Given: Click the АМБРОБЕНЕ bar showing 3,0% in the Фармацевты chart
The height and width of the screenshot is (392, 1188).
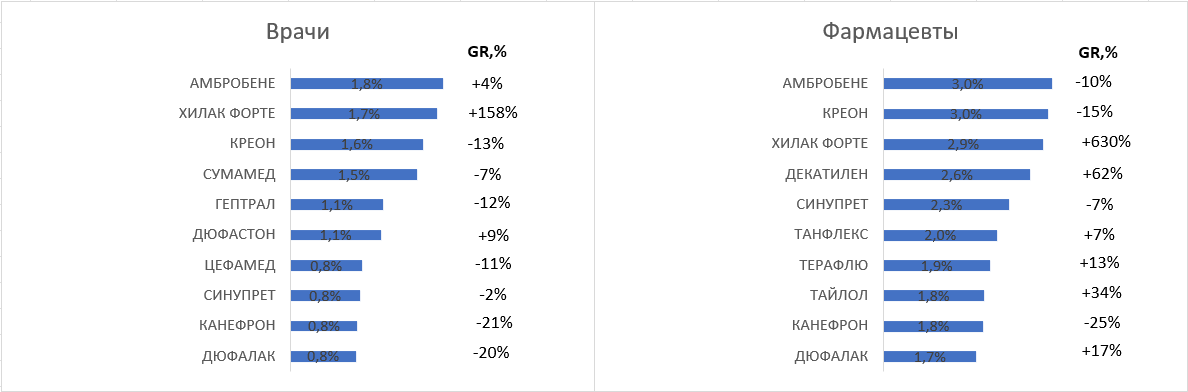Looking at the screenshot, I should [968, 83].
